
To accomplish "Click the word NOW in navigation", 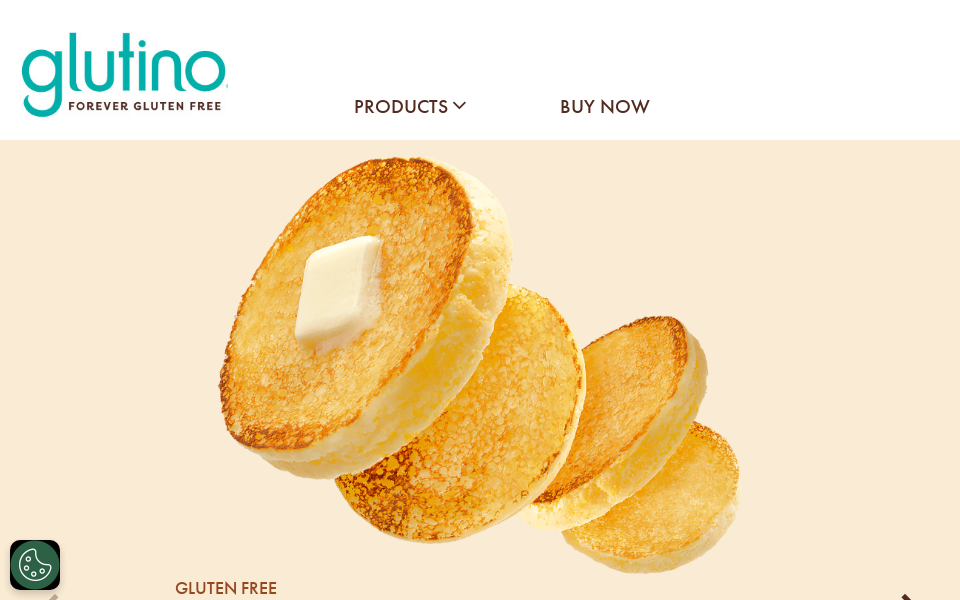I will 624,107.
